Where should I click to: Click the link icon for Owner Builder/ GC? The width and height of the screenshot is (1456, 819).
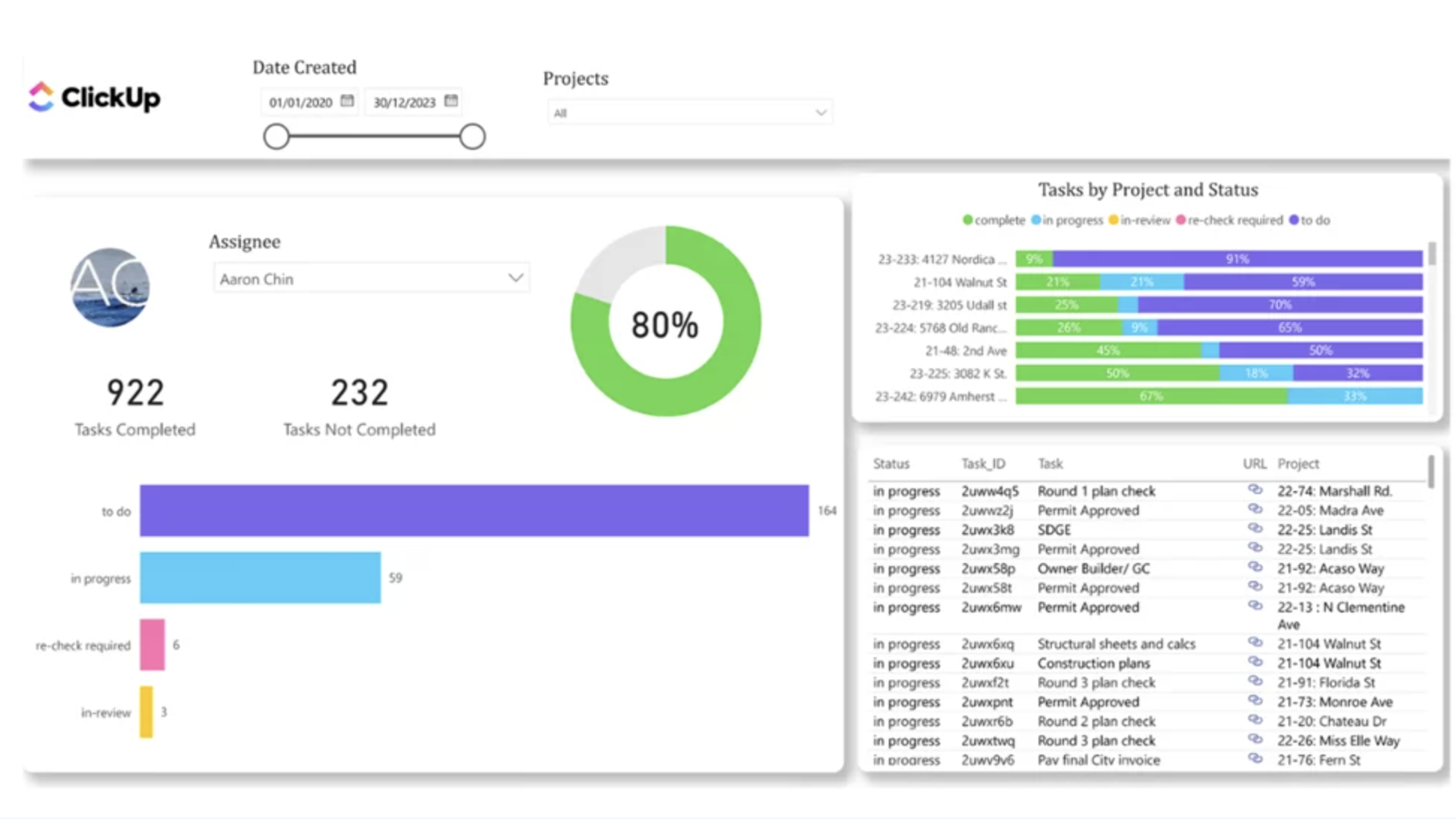(x=1255, y=567)
